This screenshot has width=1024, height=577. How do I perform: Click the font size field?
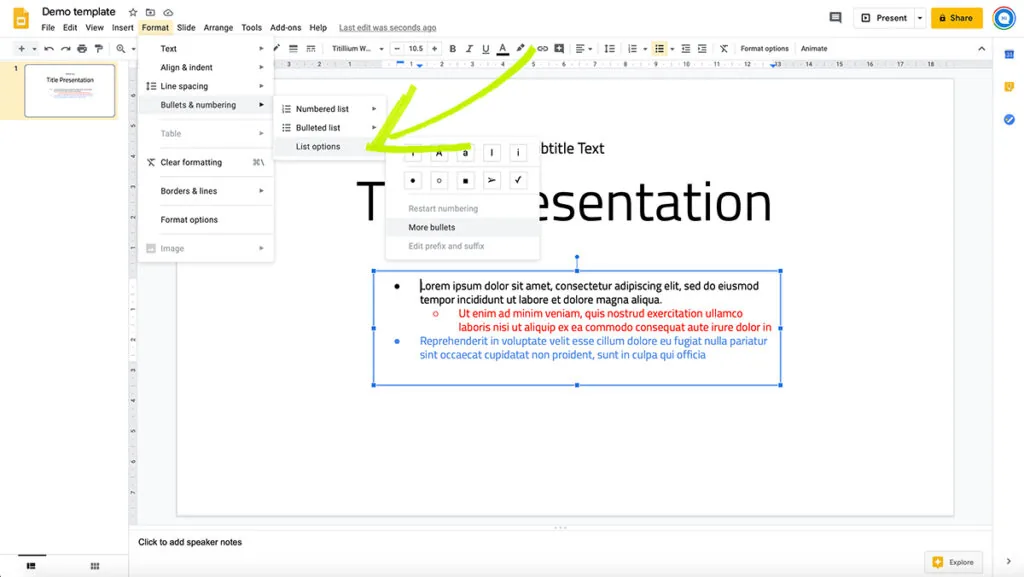(x=415, y=48)
